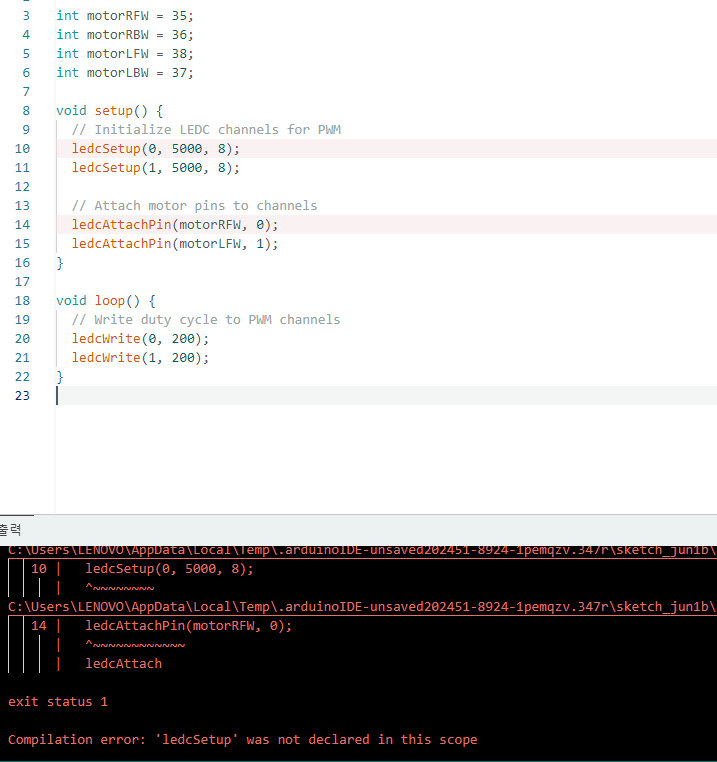
Task: Click the 'Compilation error: ledcSetup was not declared' message
Action: [x=243, y=740]
